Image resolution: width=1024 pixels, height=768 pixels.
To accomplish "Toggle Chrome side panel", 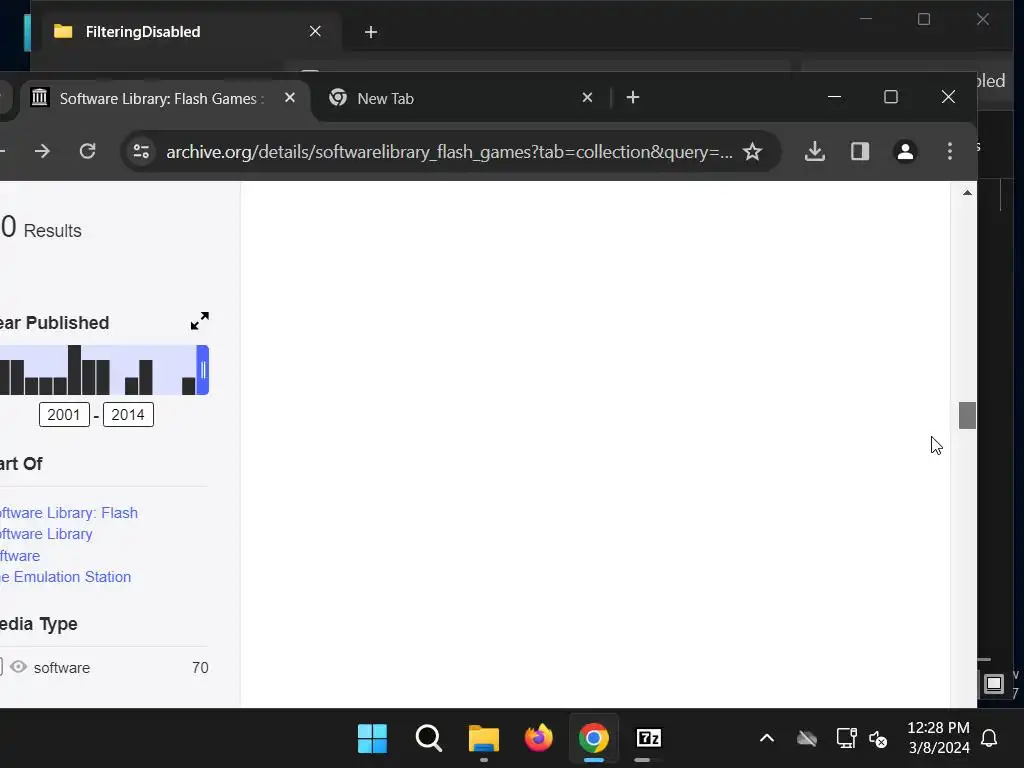I will [x=859, y=152].
